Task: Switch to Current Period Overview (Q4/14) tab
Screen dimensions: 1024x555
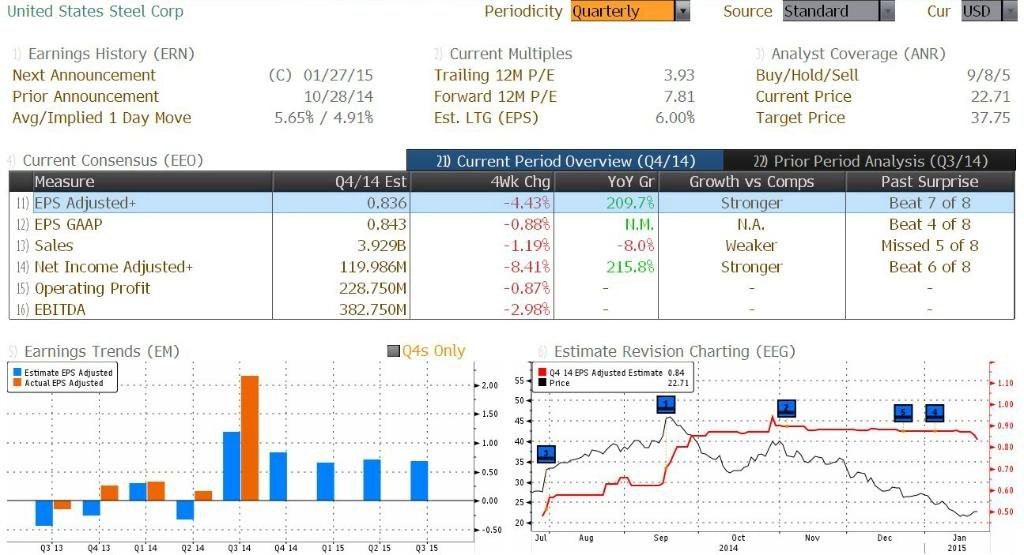Action: [565, 161]
